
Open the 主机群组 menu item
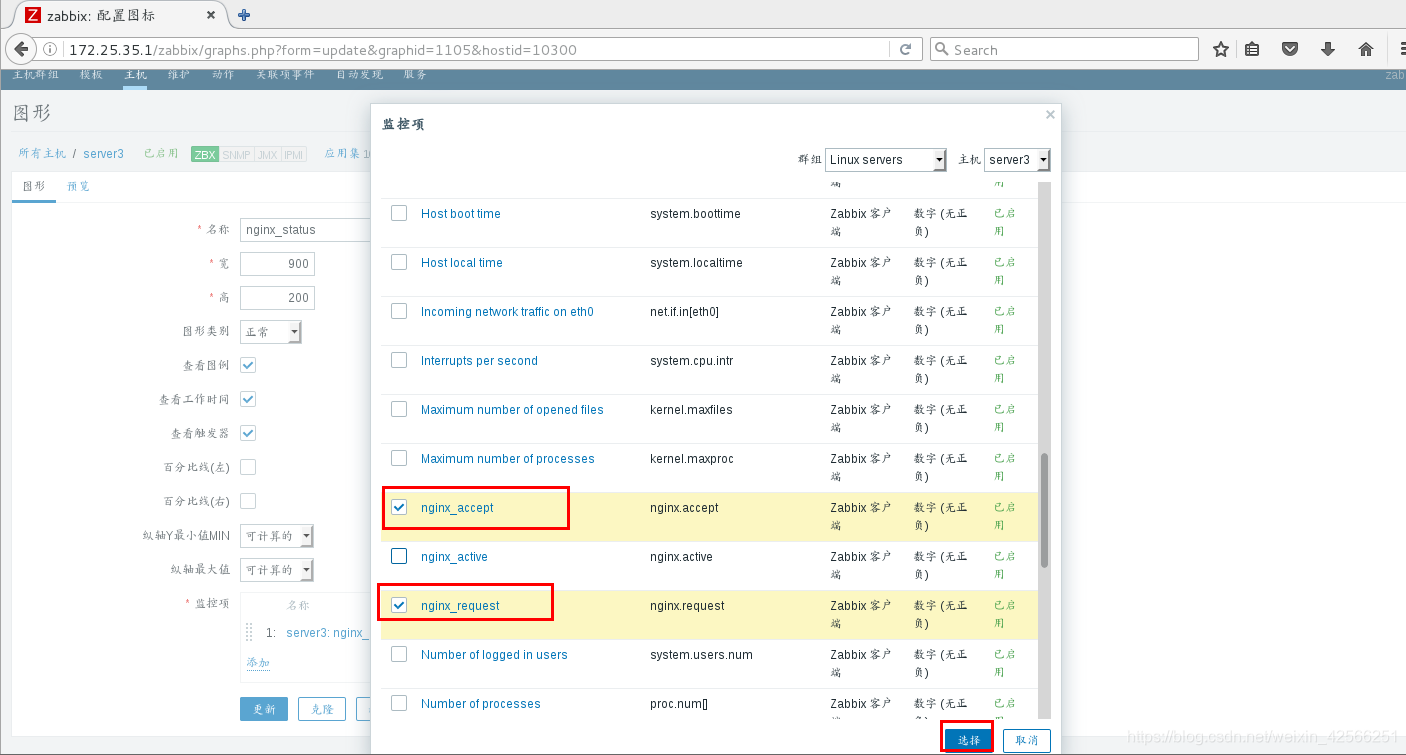(x=35, y=76)
